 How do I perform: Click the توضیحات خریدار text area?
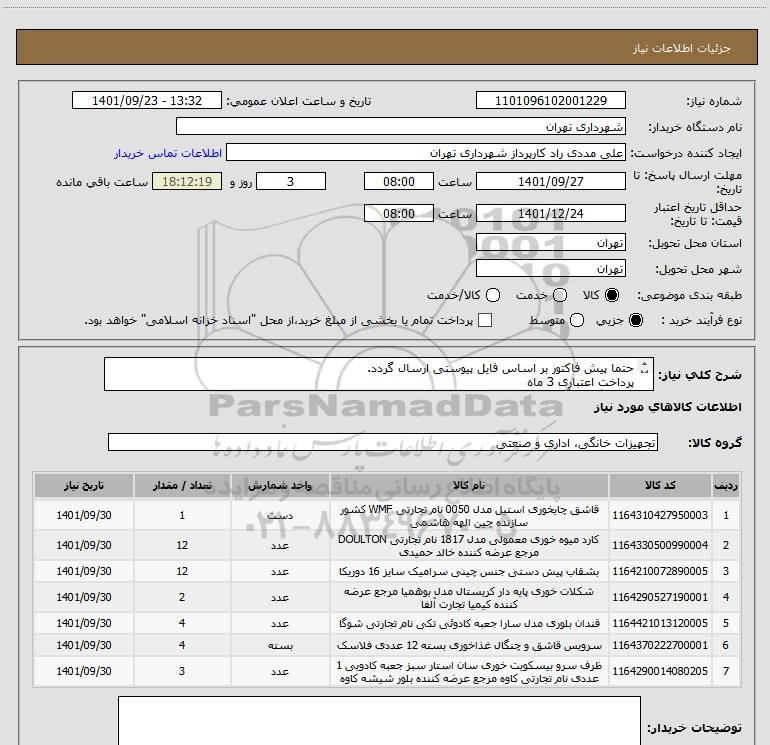[379, 720]
